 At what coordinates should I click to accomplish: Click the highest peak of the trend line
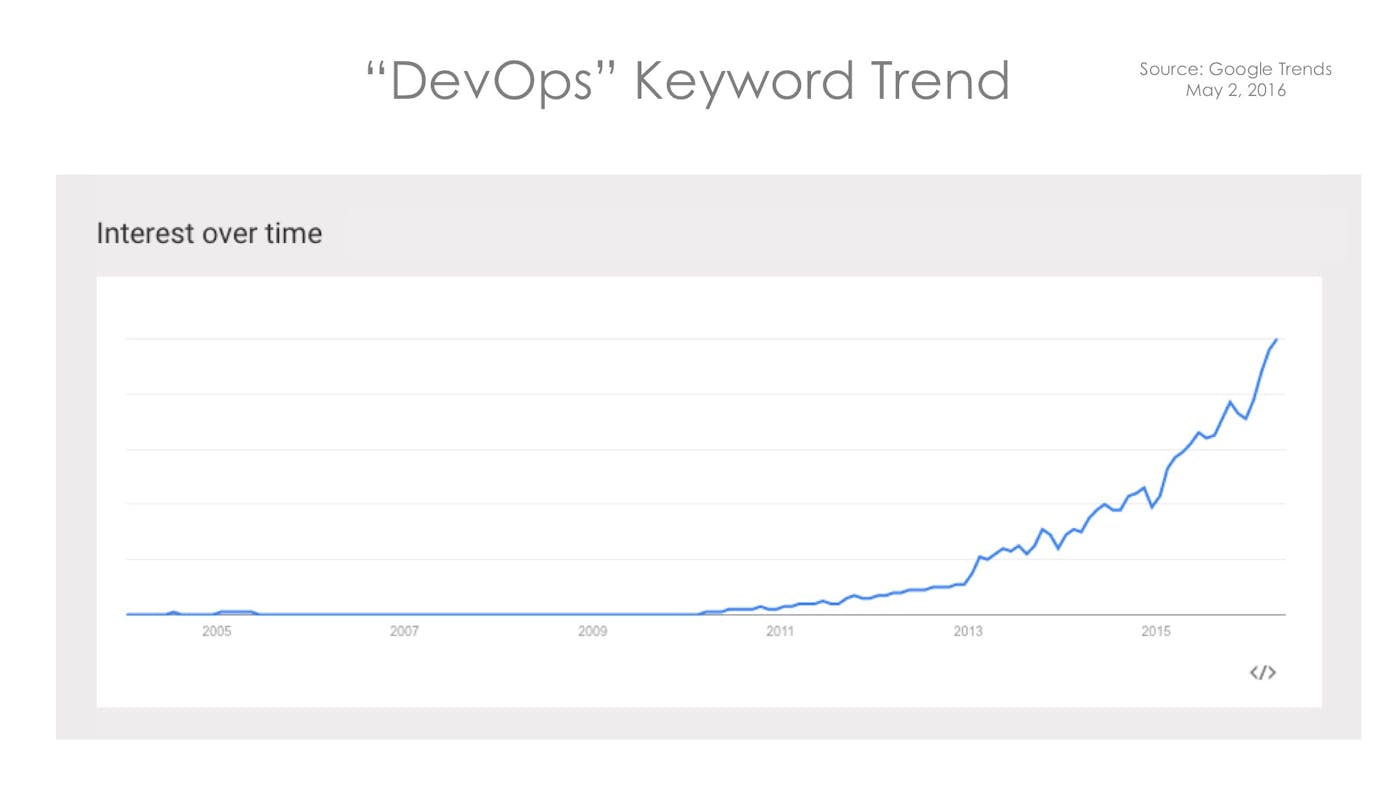point(1276,340)
